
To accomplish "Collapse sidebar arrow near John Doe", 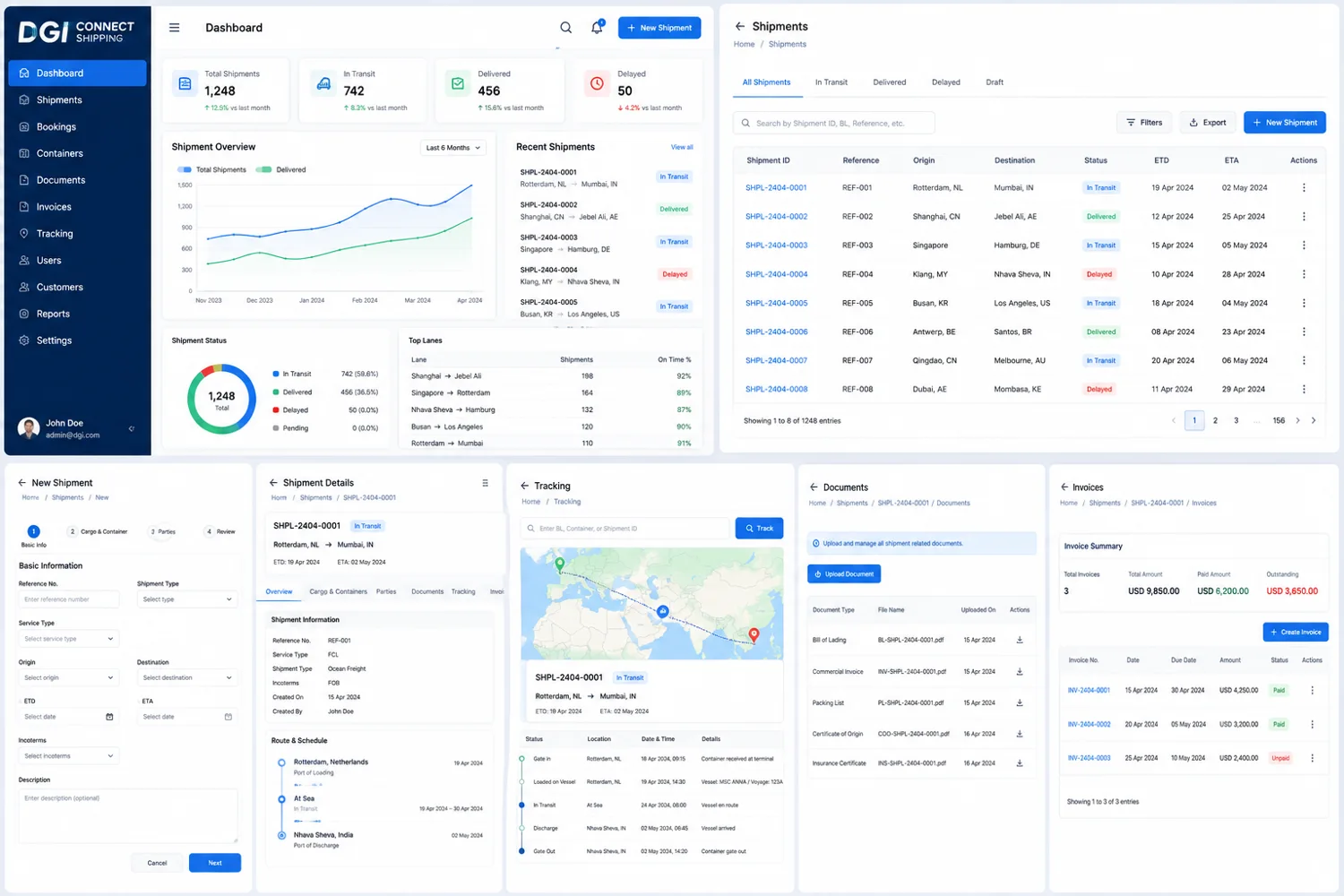I will [x=132, y=428].
